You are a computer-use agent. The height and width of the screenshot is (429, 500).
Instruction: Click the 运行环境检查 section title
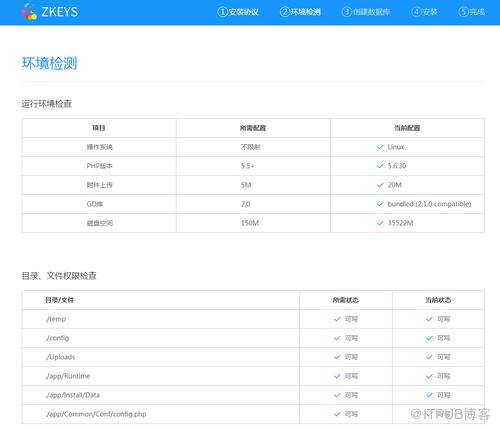pyautogui.click(x=47, y=104)
